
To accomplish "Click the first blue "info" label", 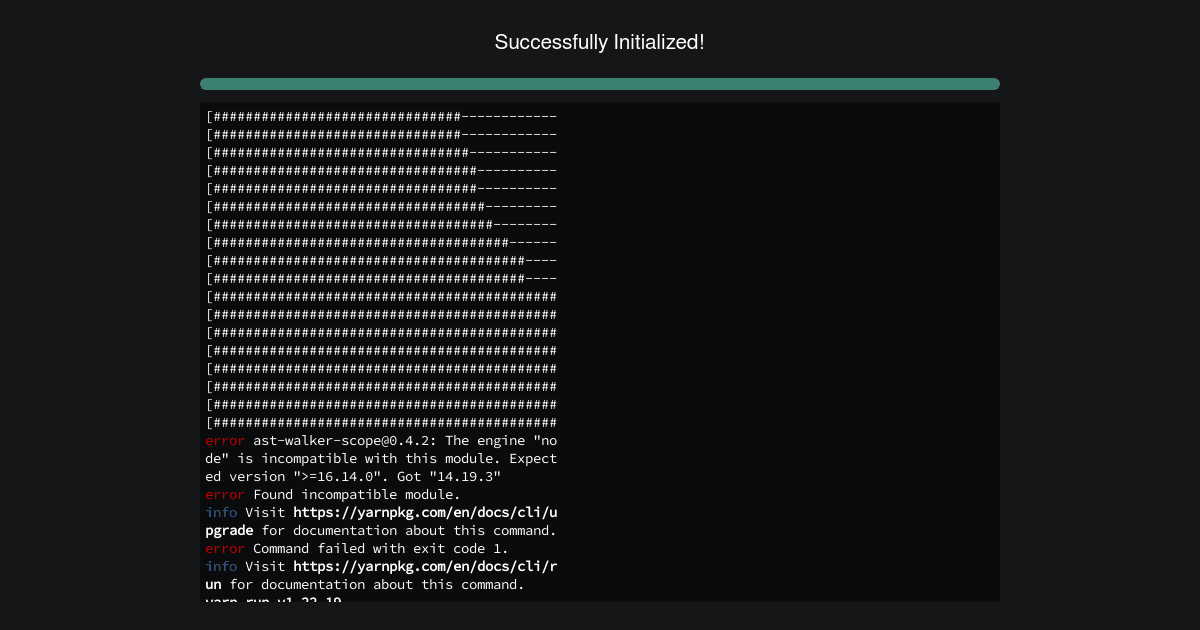I will (x=221, y=512).
